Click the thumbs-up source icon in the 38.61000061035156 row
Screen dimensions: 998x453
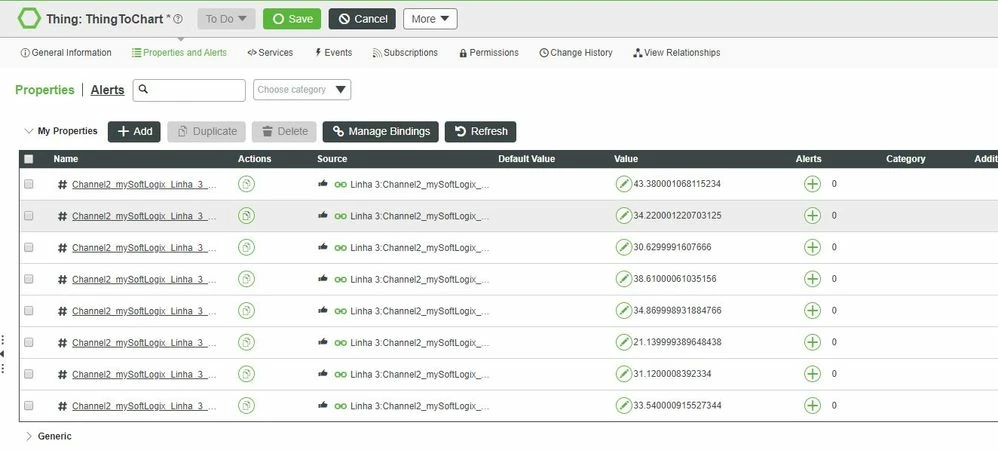[323, 278]
